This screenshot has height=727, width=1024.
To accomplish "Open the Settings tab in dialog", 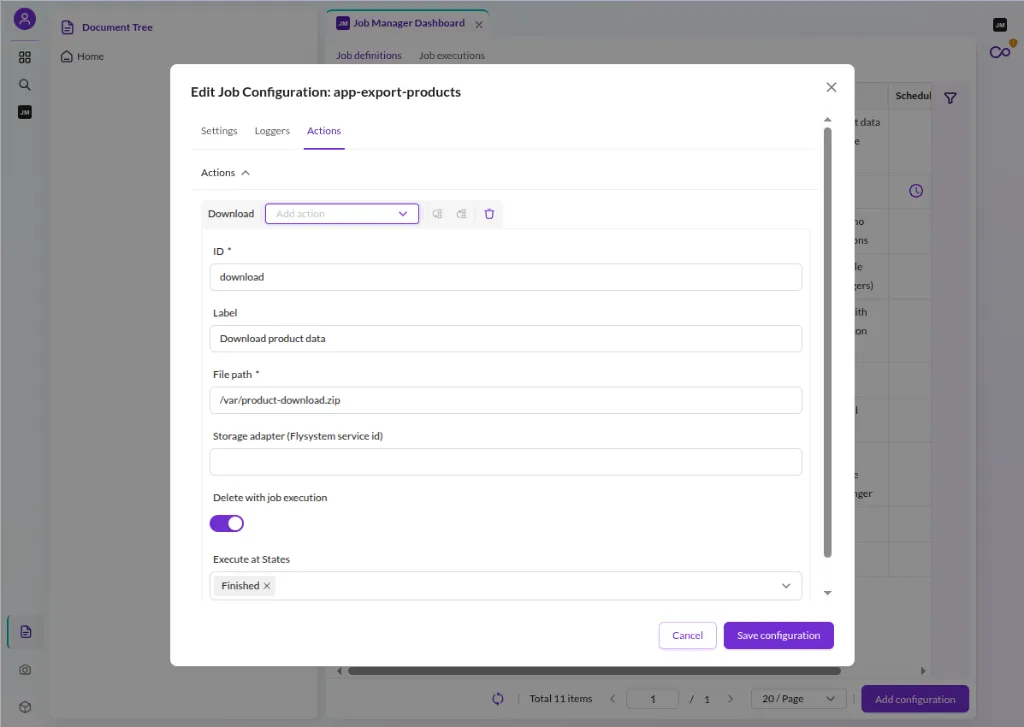I will tap(219, 131).
